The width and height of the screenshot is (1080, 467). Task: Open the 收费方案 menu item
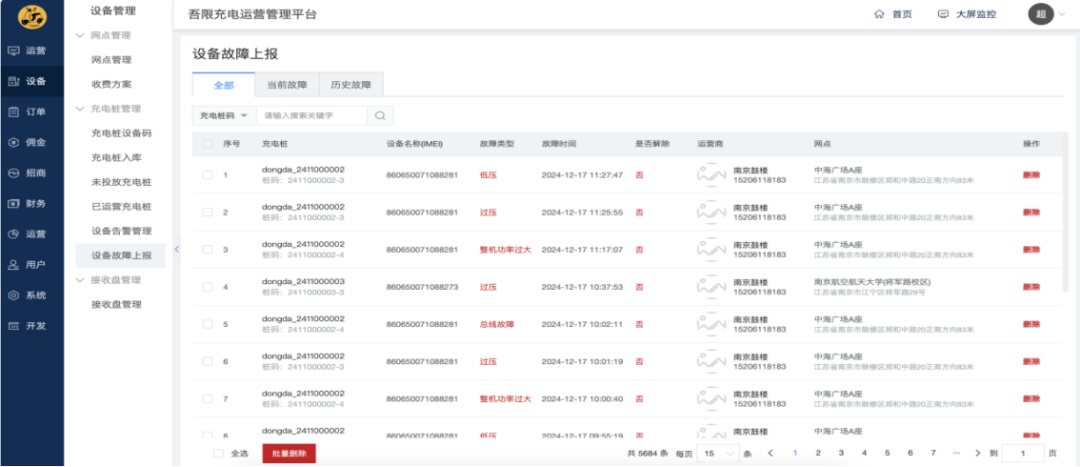coord(111,84)
